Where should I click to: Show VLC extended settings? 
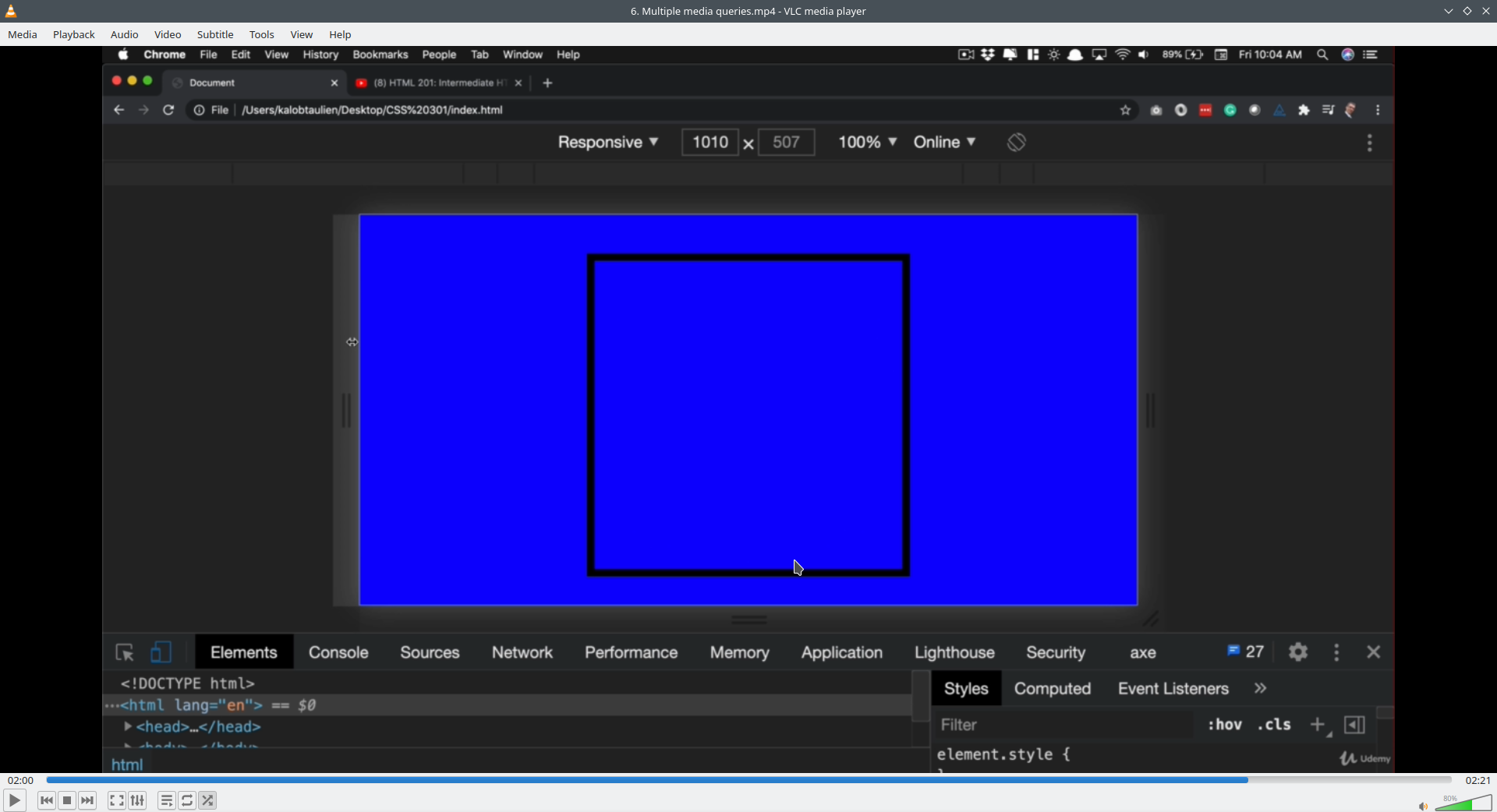coord(138,800)
